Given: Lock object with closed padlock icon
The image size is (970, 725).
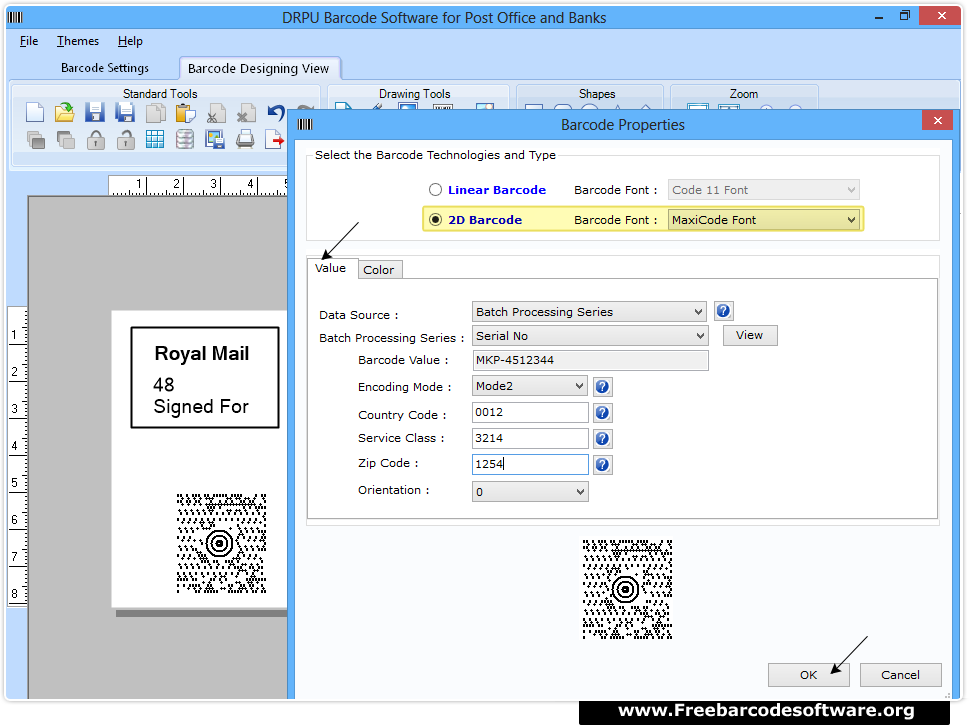Looking at the screenshot, I should pos(95,140).
